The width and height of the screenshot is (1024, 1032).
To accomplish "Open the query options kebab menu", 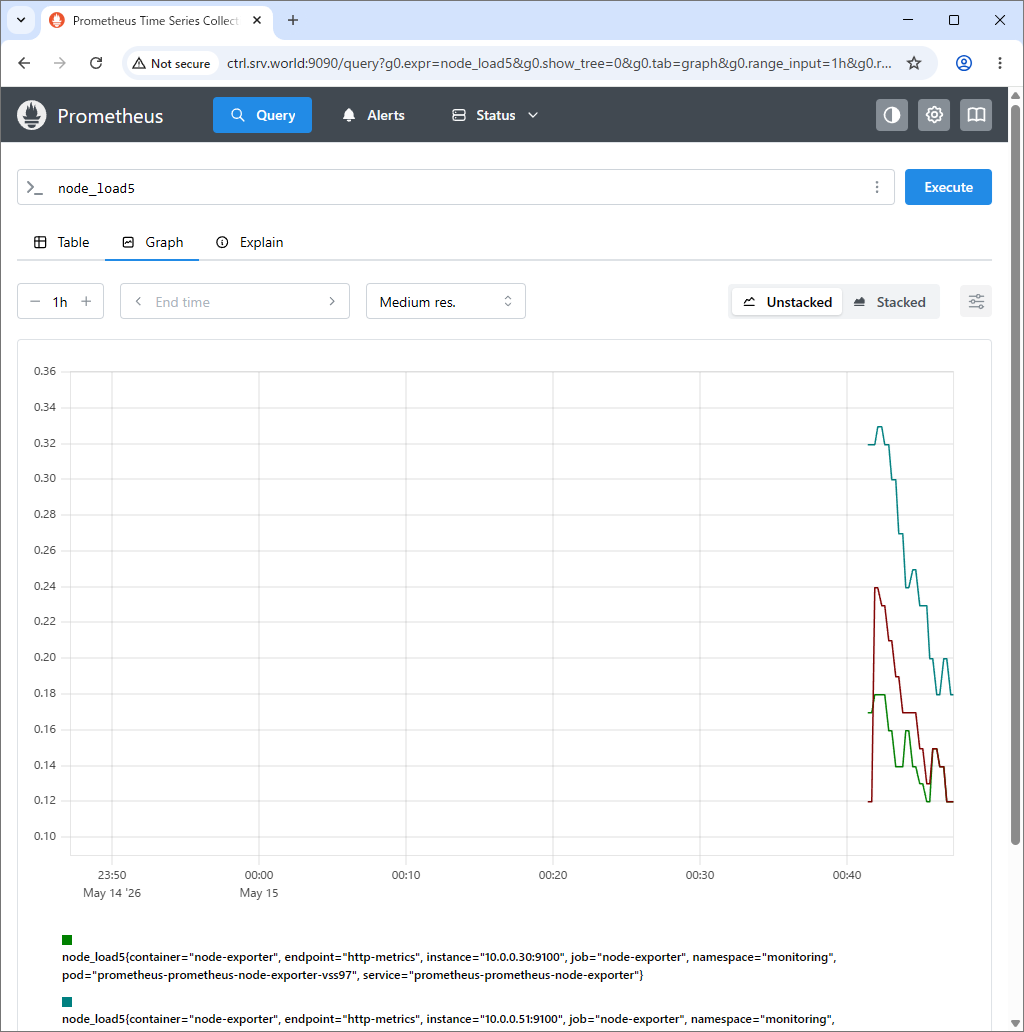I will (x=877, y=188).
